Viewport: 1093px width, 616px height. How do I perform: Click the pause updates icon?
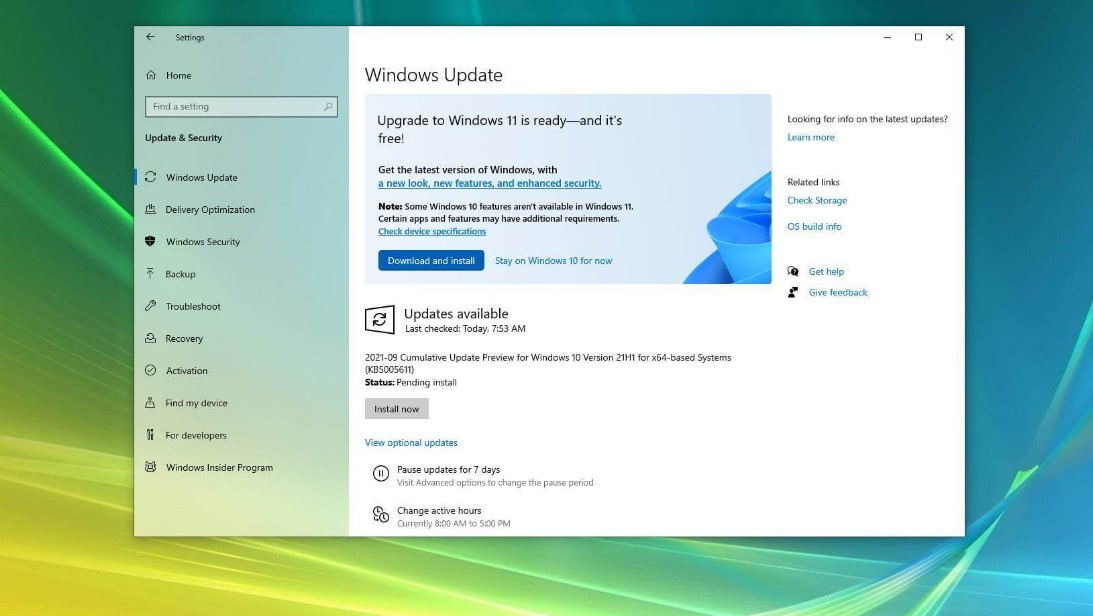pyautogui.click(x=381, y=474)
